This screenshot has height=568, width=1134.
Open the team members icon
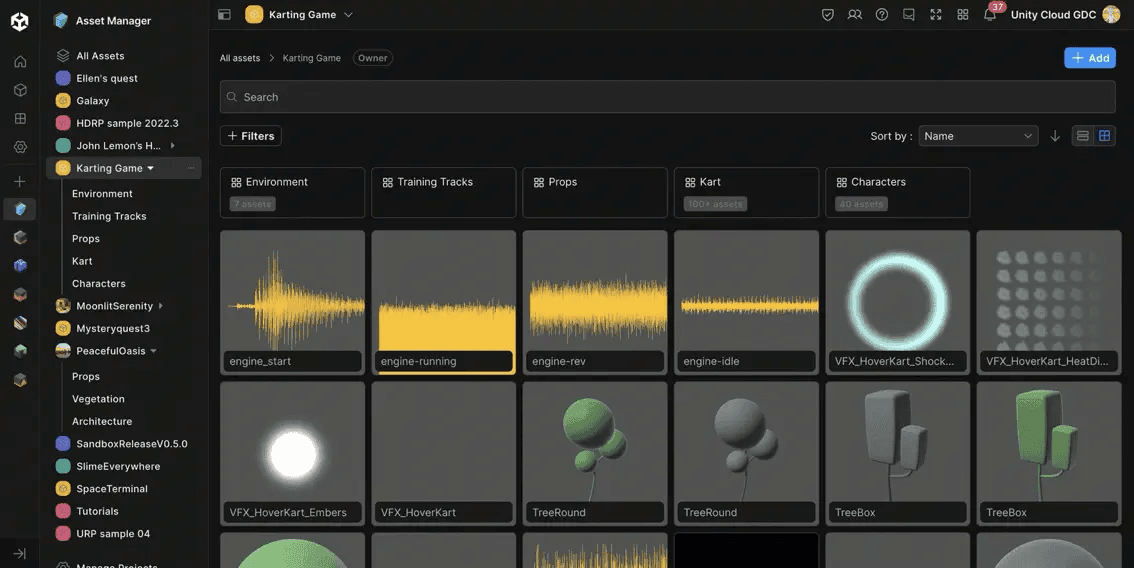click(855, 14)
